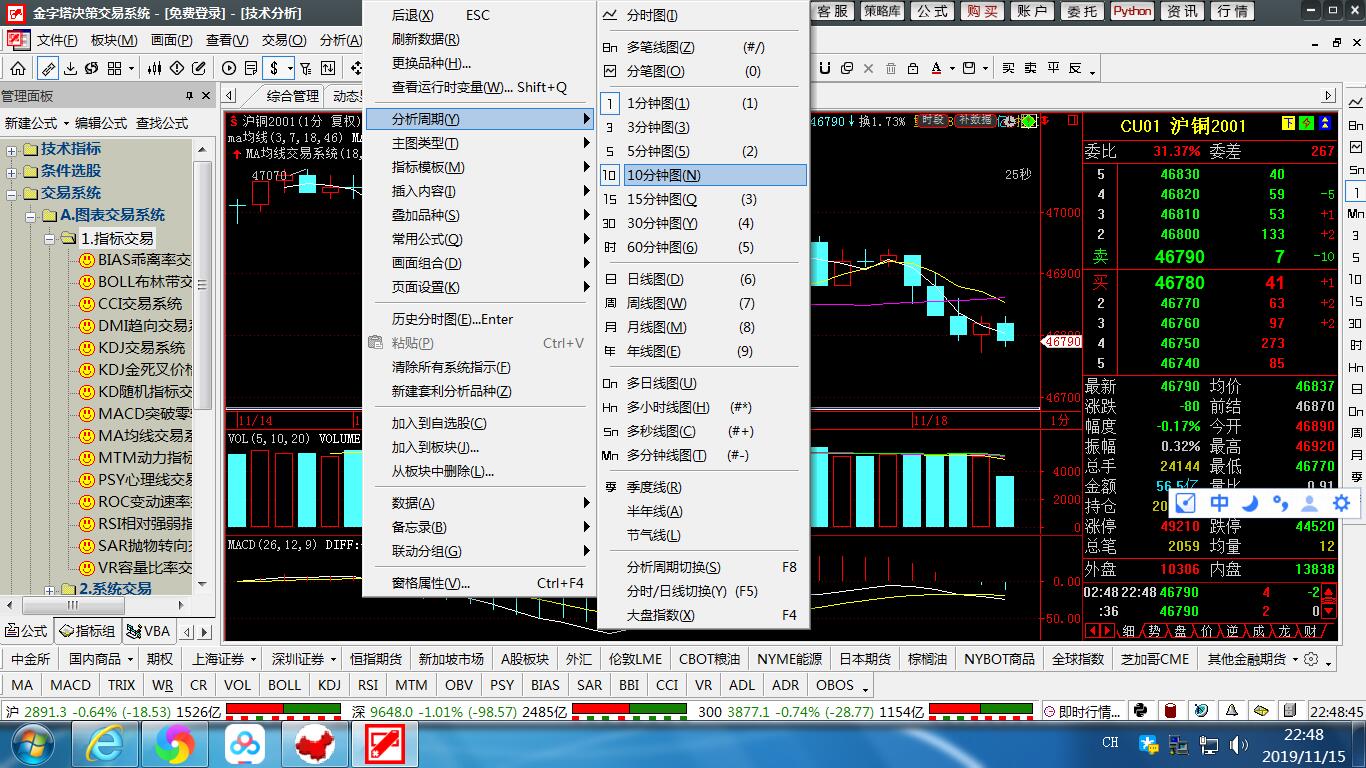Open the 主图类型 submenu
This screenshot has width=1366, height=768.
coord(480,143)
